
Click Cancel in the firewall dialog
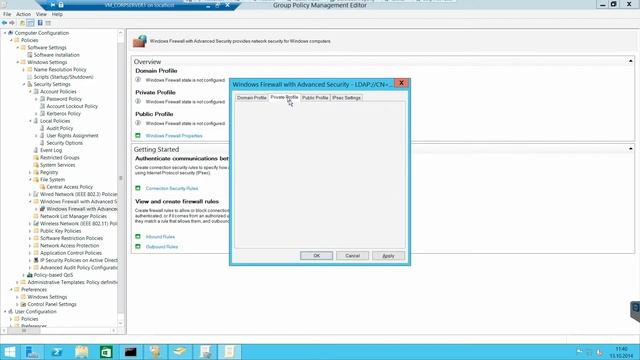(352, 256)
